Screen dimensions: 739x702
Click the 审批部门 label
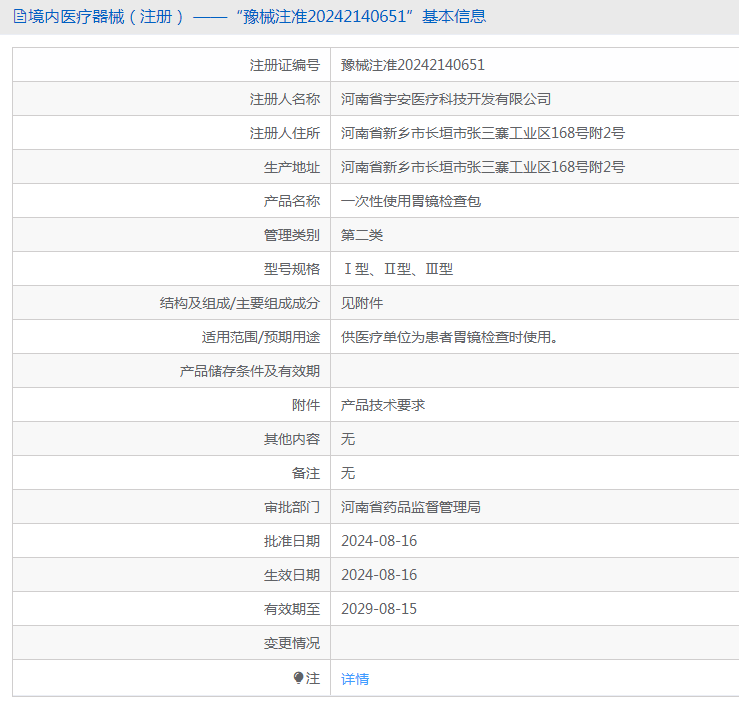pos(292,507)
